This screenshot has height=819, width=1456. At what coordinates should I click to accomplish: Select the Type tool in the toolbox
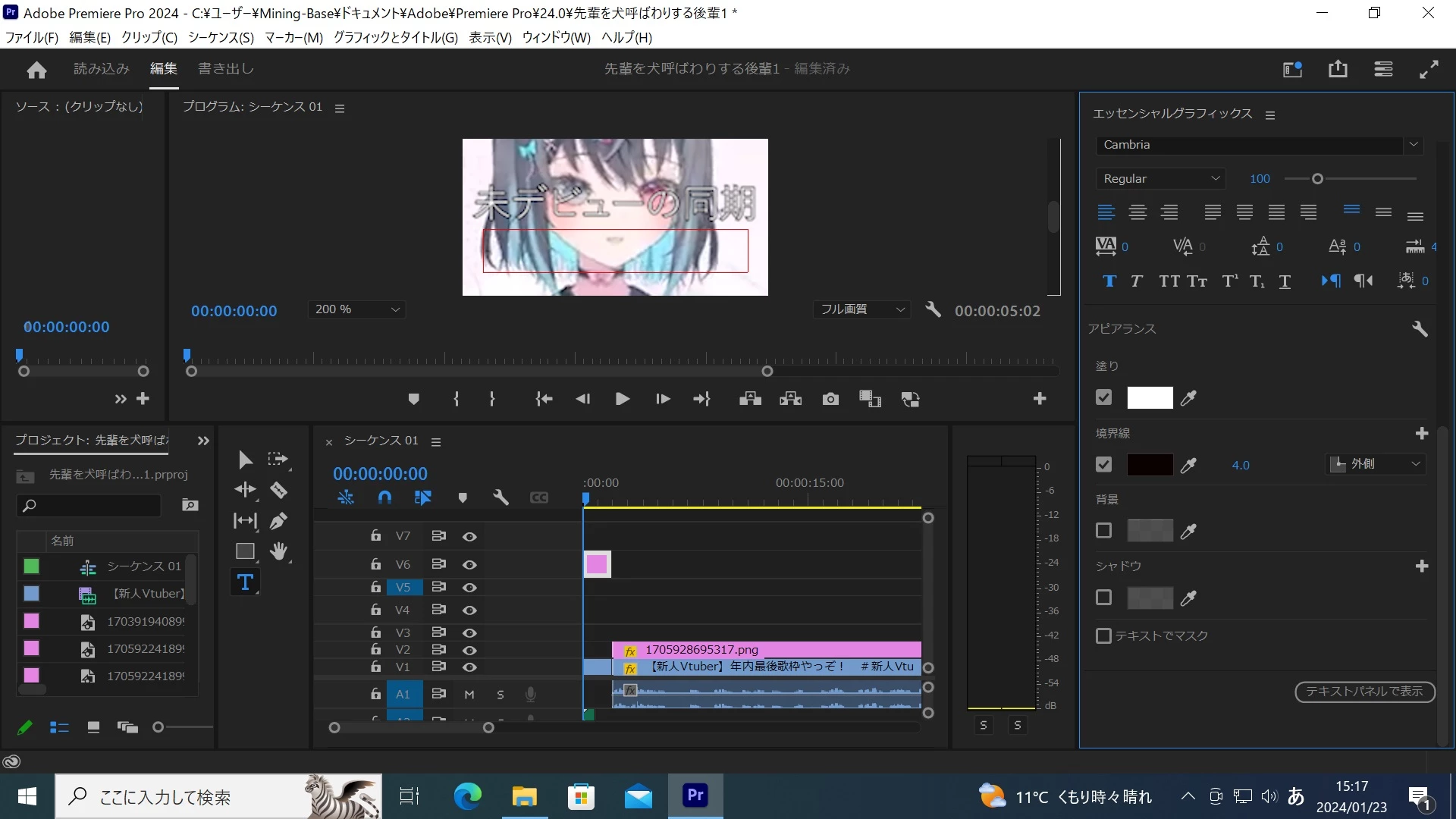coord(245,582)
